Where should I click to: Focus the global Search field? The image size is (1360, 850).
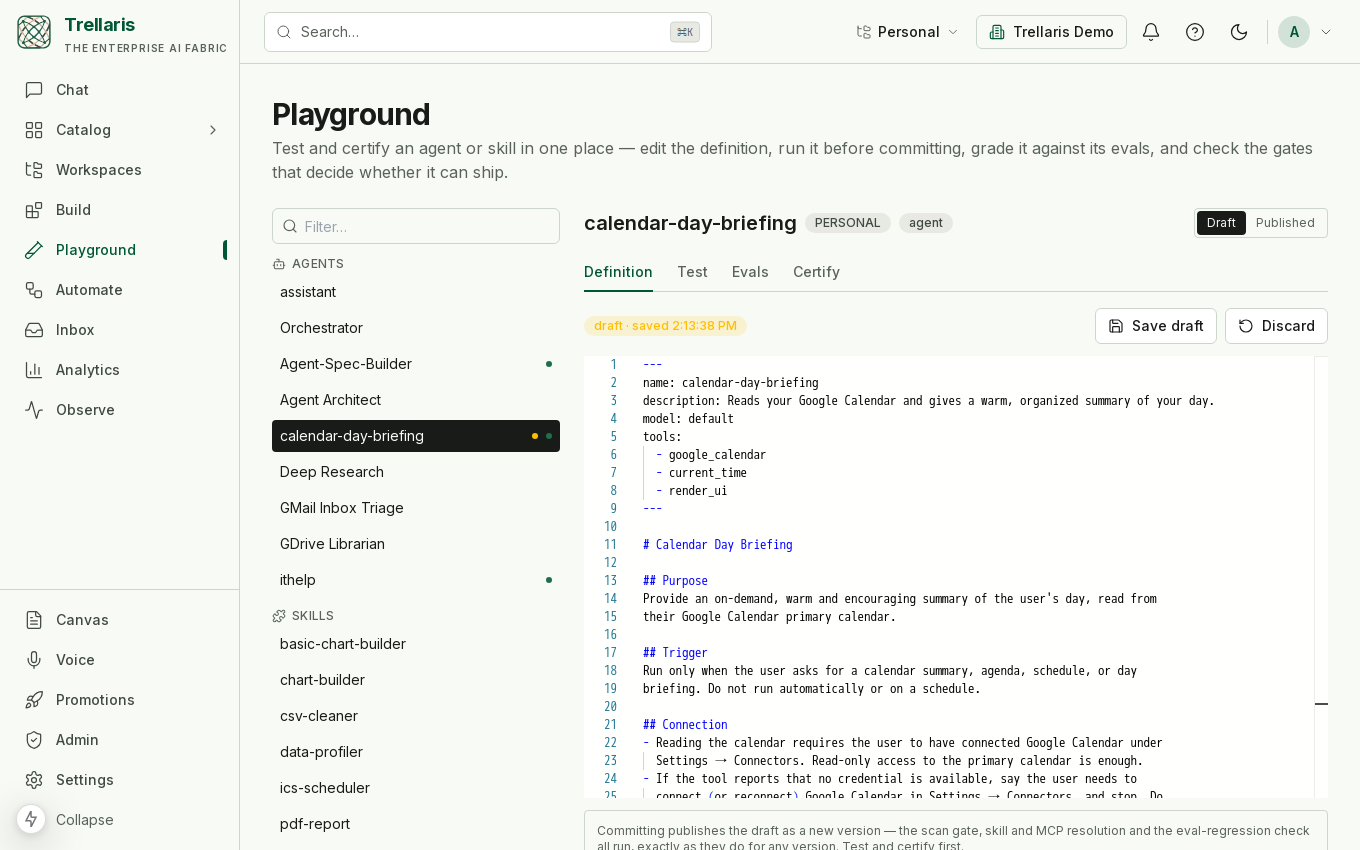488,32
